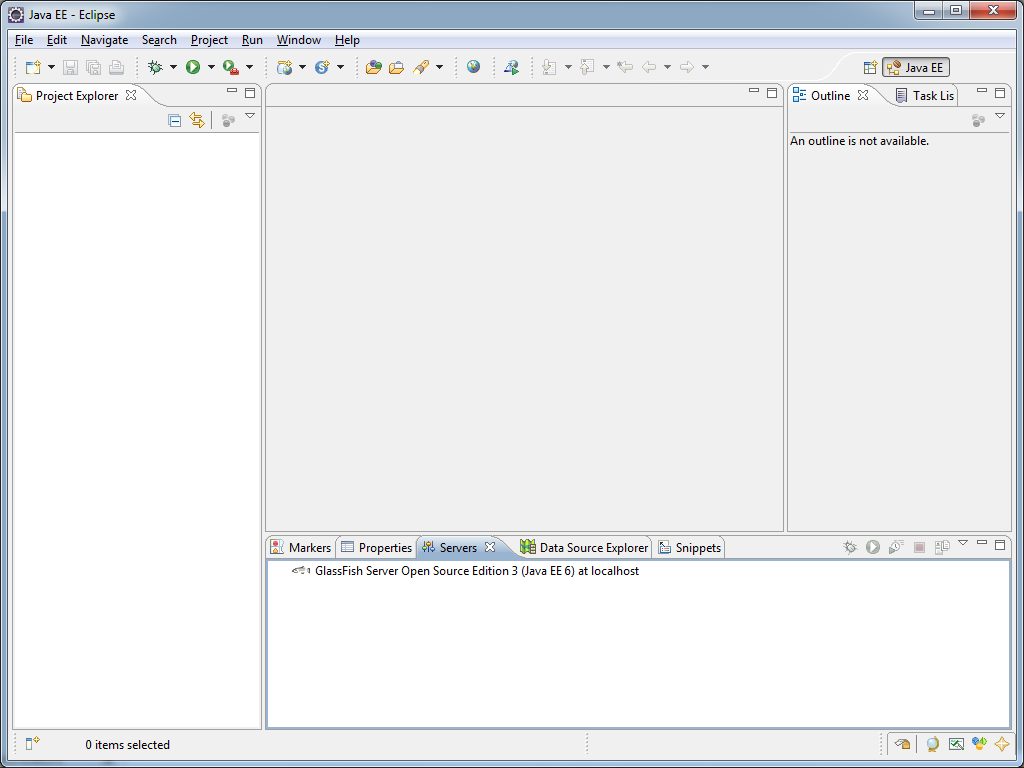The image size is (1024, 768).
Task: Switch to the Markers tab
Action: (301, 547)
